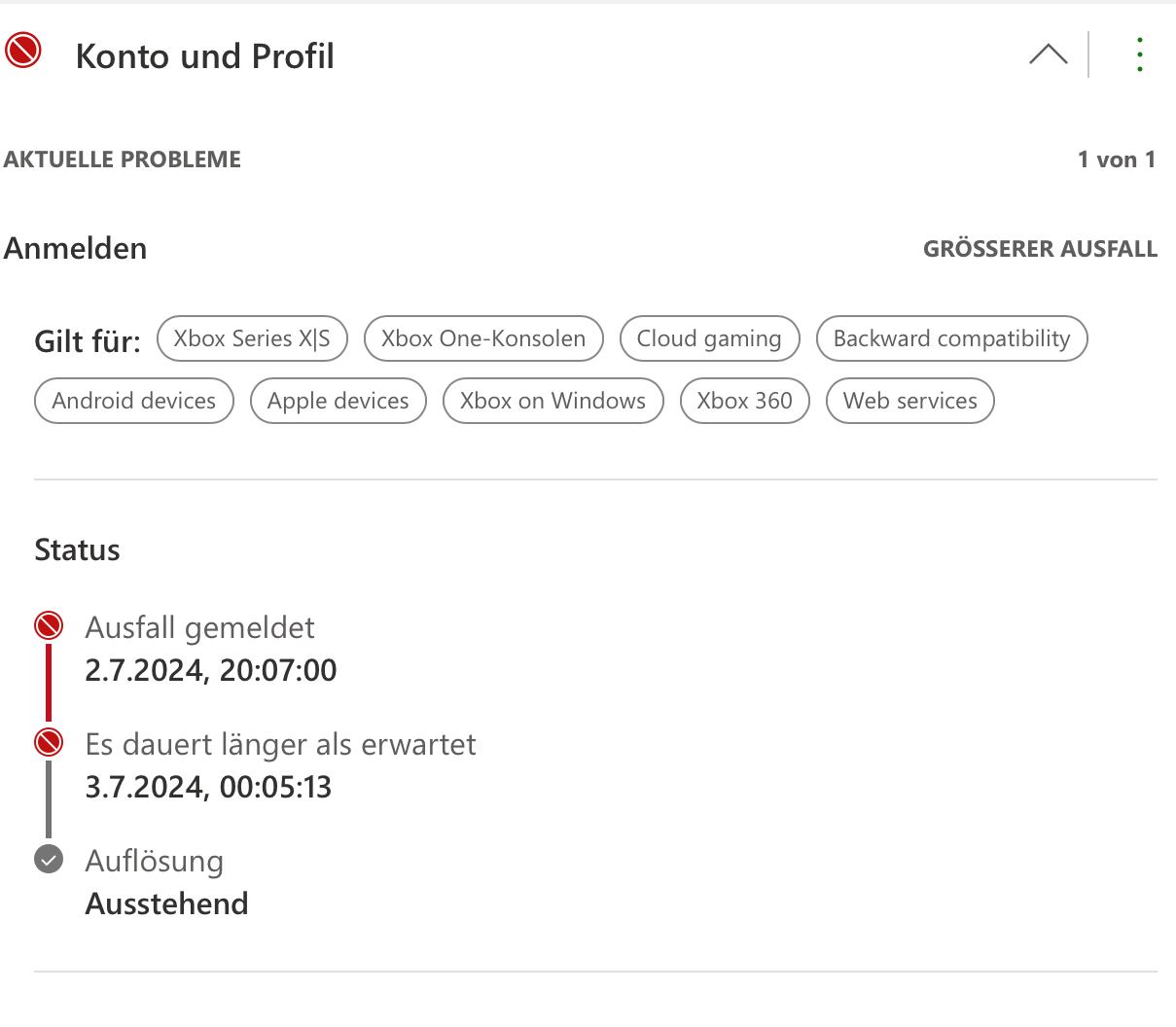Screen dimensions: 1176x1027
Task: Select the Xbox One-Konsolen tag
Action: (483, 338)
